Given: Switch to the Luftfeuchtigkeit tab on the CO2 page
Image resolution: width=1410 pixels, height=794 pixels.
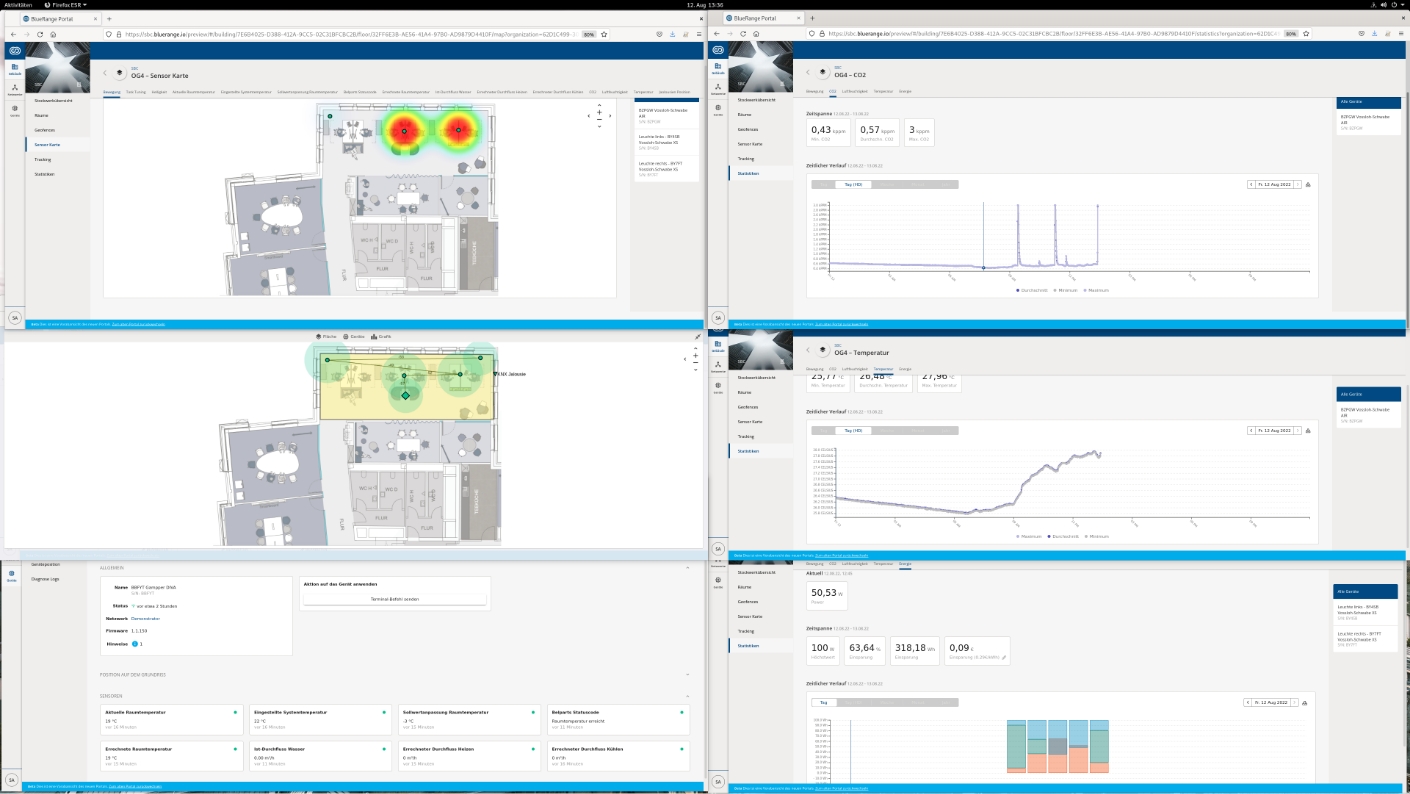Looking at the screenshot, I should 854,91.
